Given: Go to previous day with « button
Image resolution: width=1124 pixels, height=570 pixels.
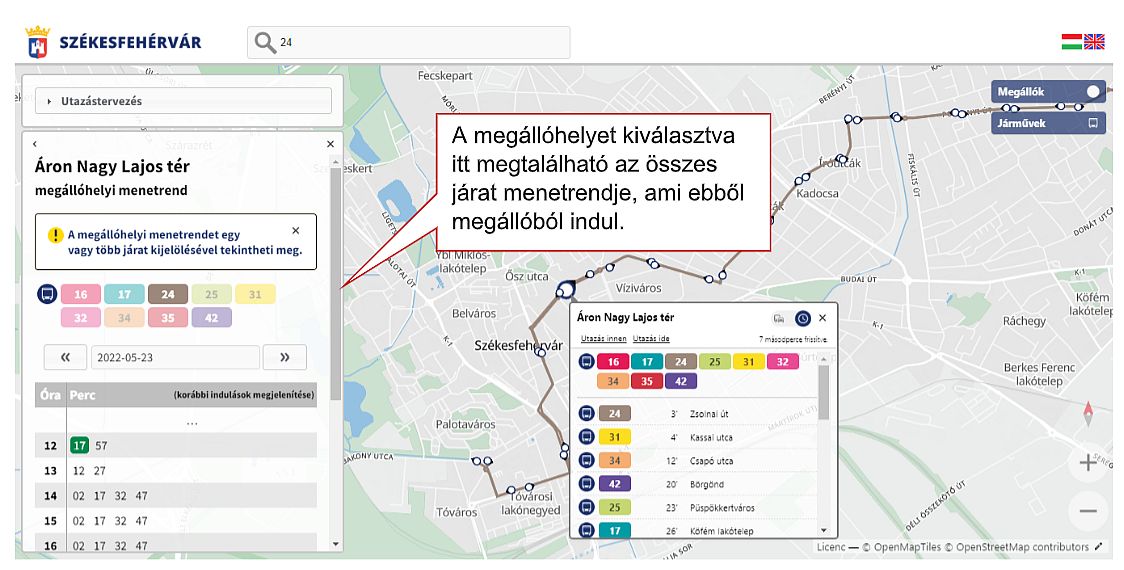Looking at the screenshot, I should [x=65, y=357].
